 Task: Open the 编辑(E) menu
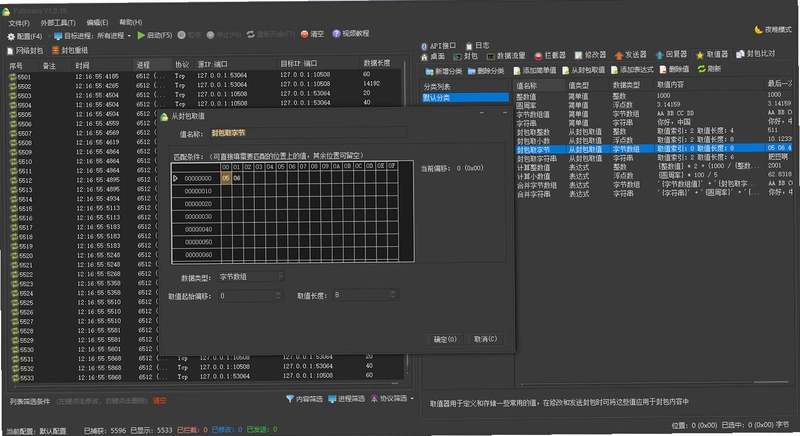click(x=97, y=22)
